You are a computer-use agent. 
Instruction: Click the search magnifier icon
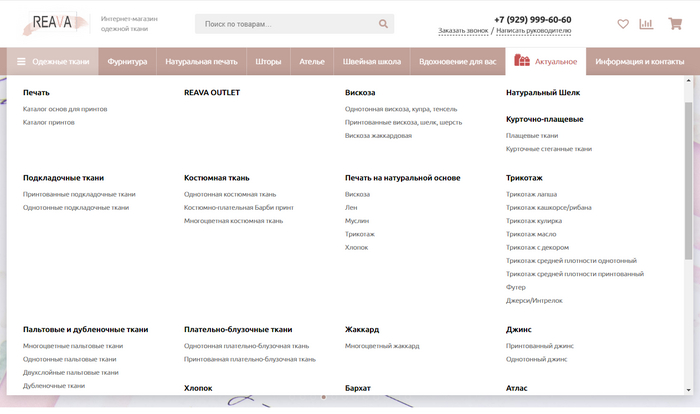point(383,24)
